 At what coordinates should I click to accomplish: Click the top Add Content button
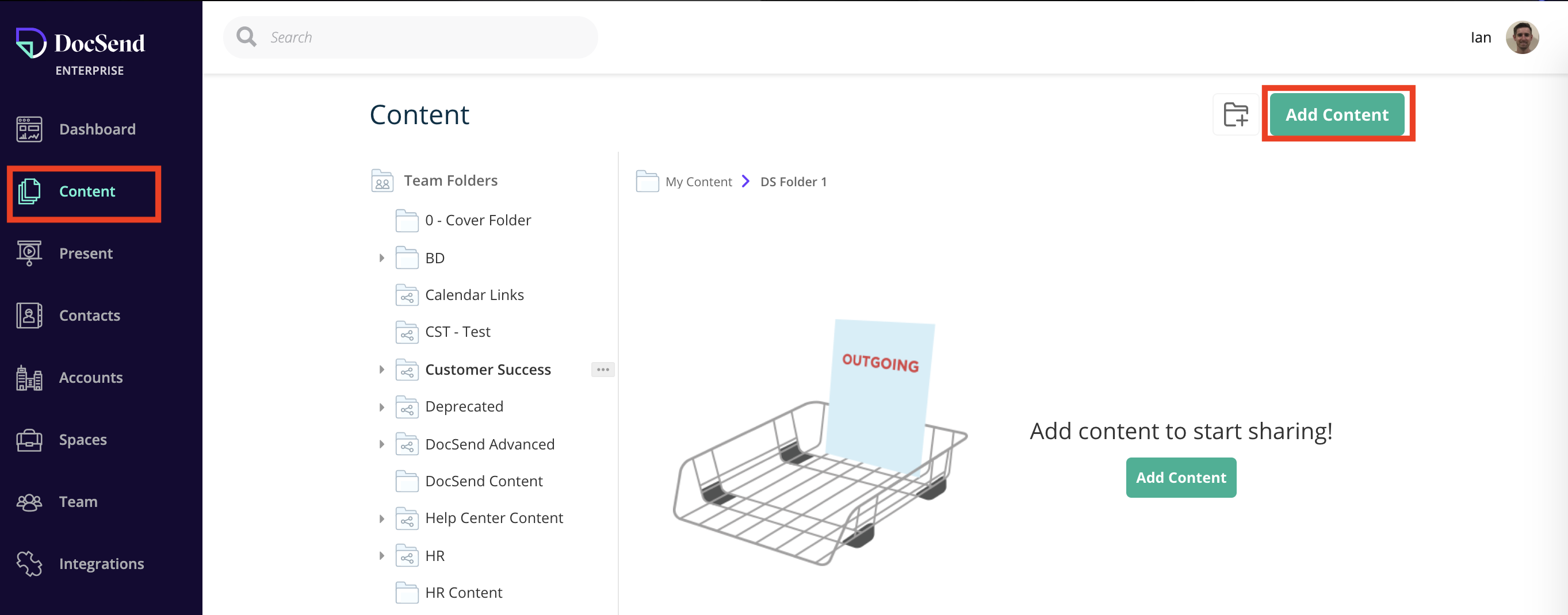(1337, 114)
